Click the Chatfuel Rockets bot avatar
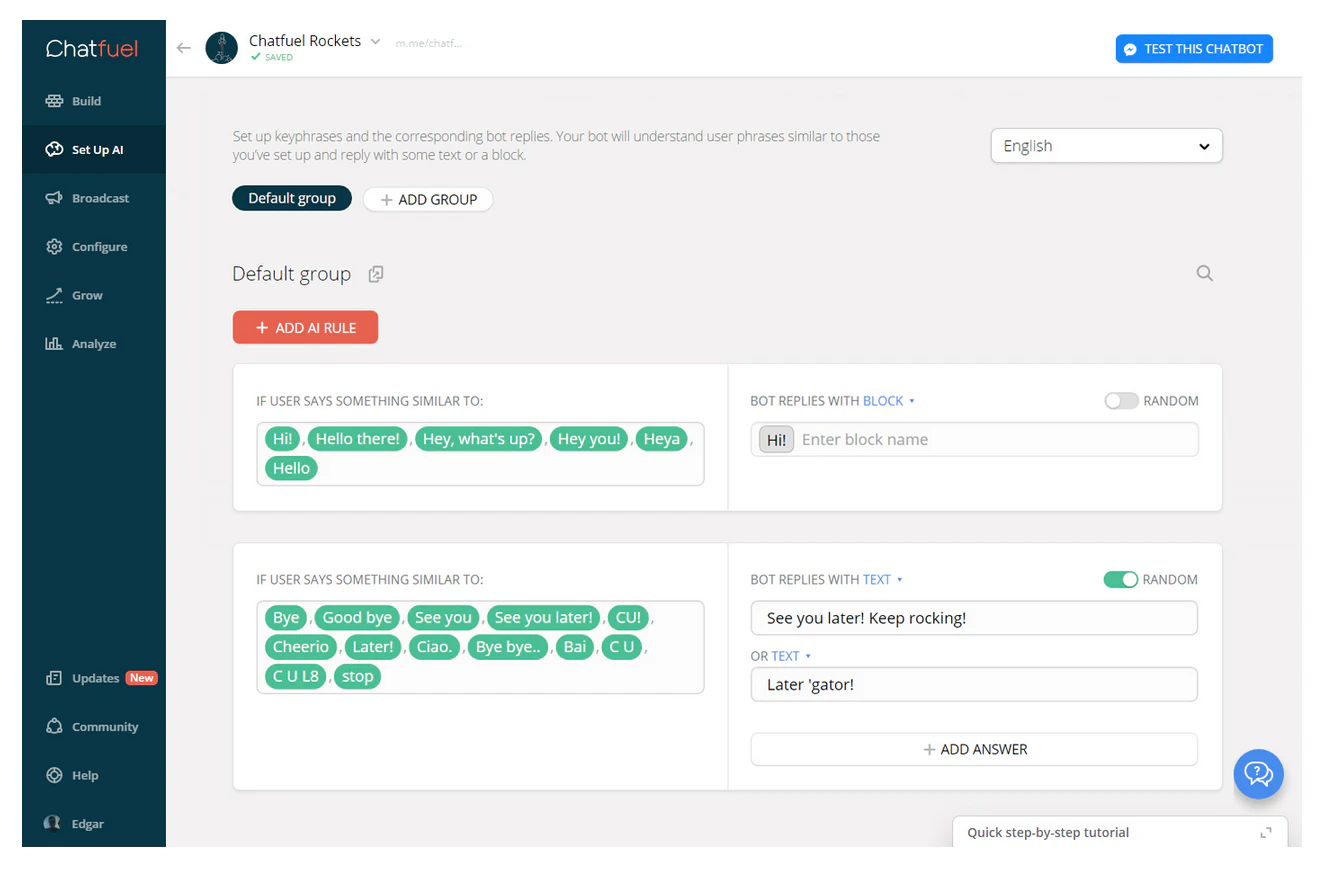The height and width of the screenshot is (874, 1326). point(222,48)
